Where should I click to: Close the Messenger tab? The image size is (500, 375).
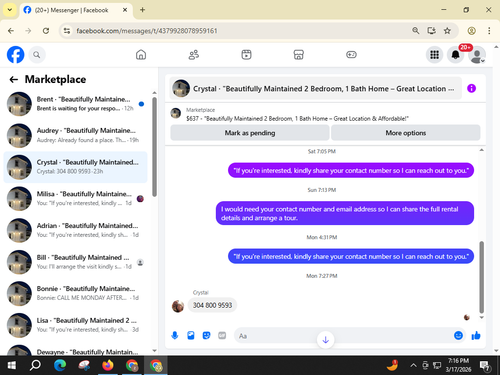125,10
